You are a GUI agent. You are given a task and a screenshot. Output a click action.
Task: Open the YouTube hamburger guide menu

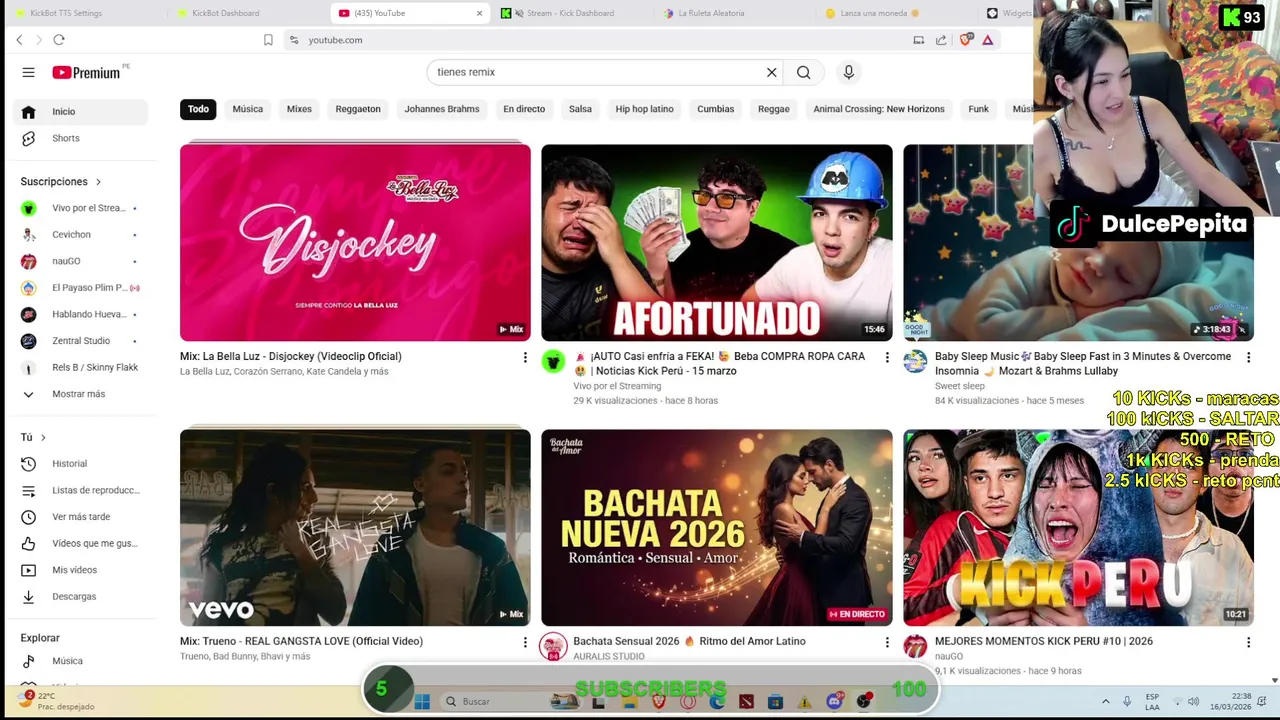point(28,72)
